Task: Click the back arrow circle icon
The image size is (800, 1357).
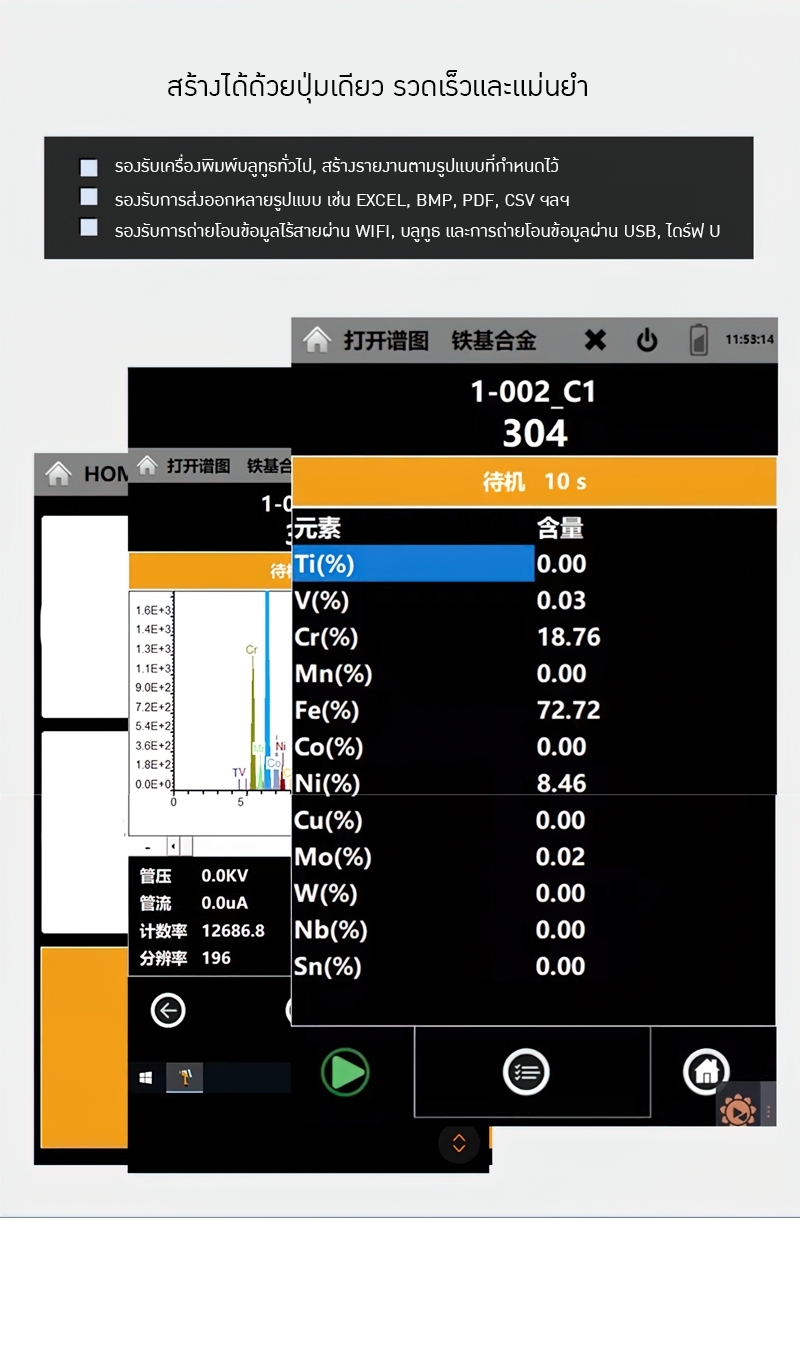Action: point(168,1011)
